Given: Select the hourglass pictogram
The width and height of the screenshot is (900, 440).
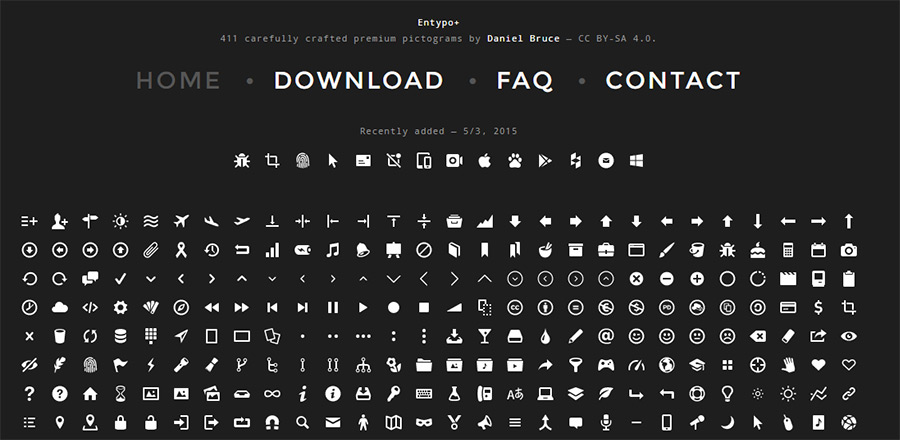Looking at the screenshot, I should [121, 394].
